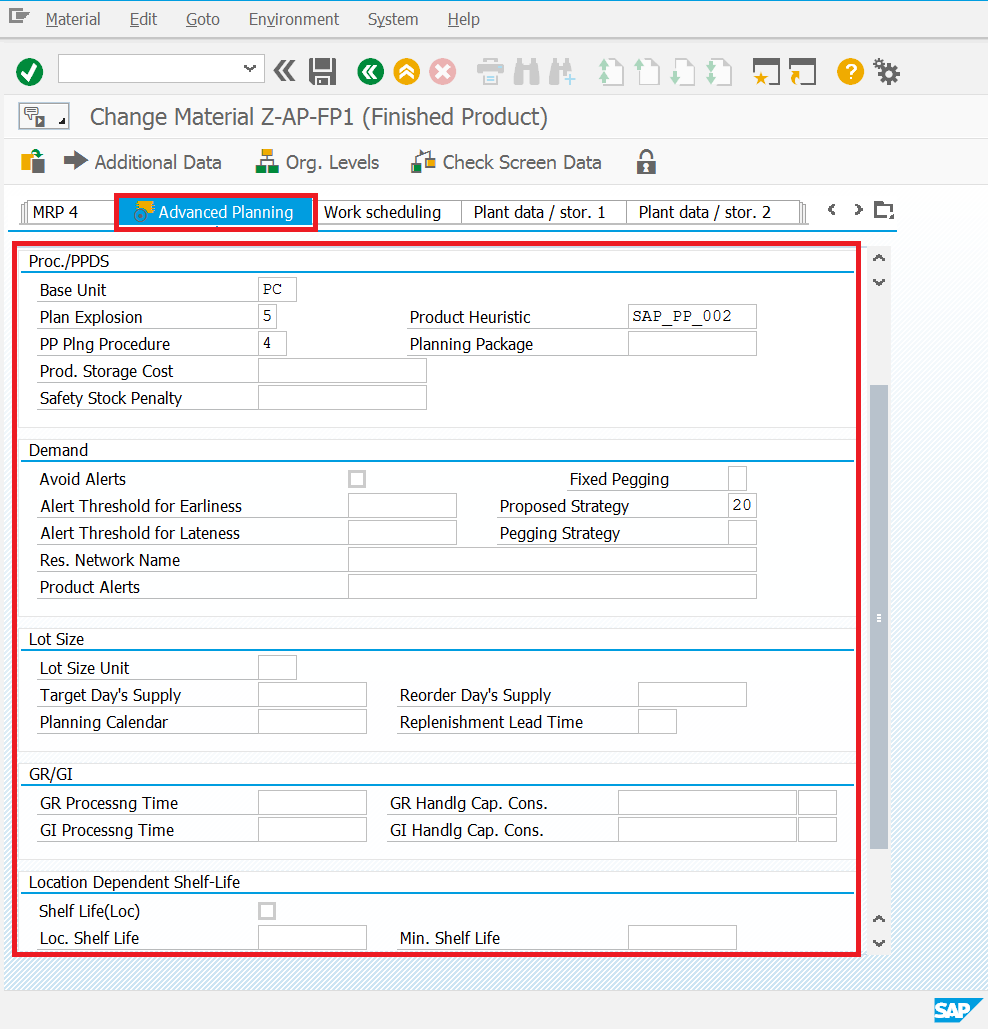Viewport: 988px width, 1029px height.
Task: Confirm entry with the green checkmark icon
Action: click(29, 71)
